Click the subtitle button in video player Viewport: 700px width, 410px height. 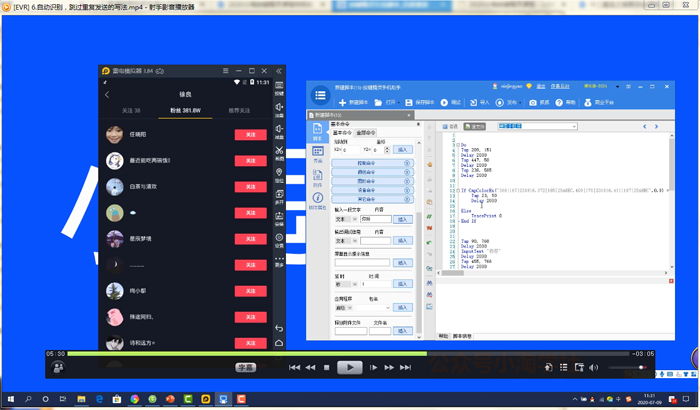[x=246, y=368]
